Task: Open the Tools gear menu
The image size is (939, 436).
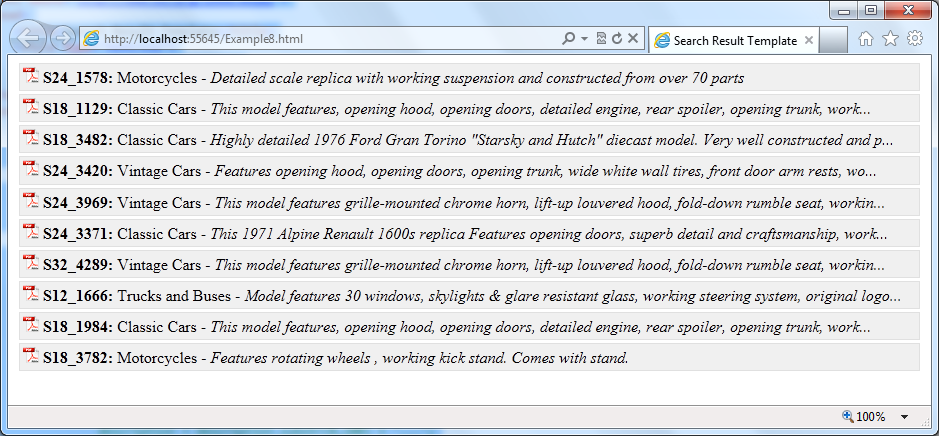Action: 915,39
